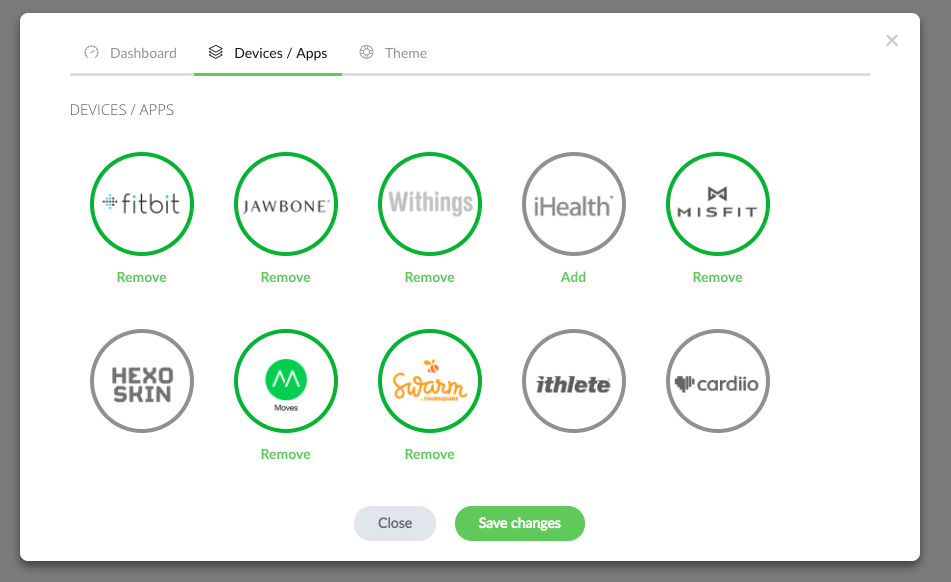Choose the ithlete app circle

[x=574, y=381]
